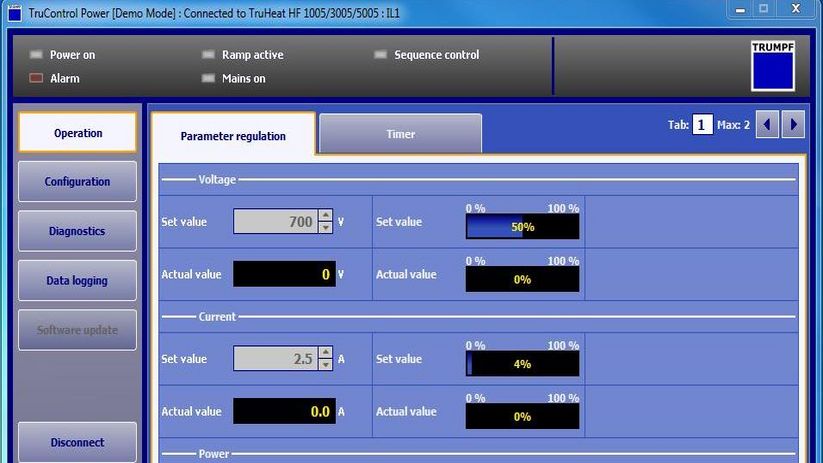Click the Sequence control indicator light
Screen dimensions: 823x463
click(x=381, y=55)
